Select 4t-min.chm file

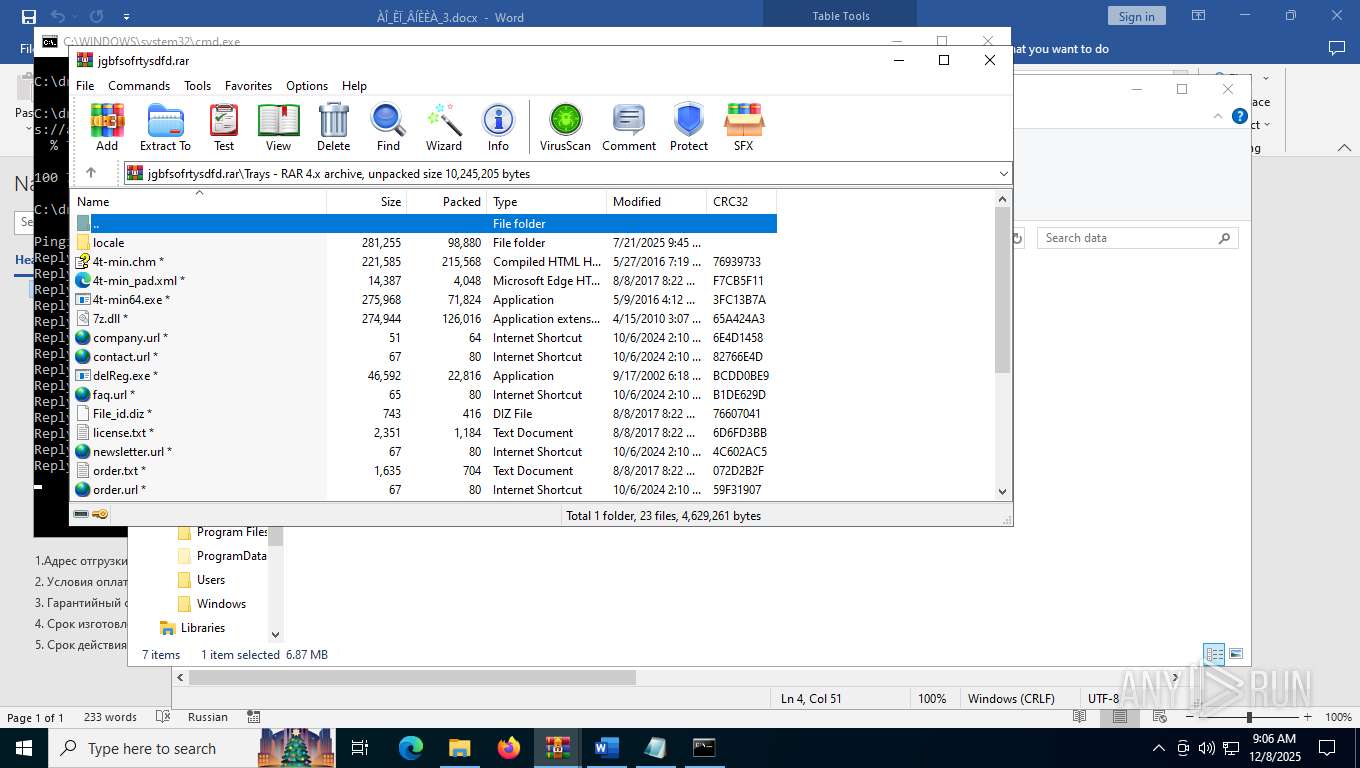click(x=424, y=262)
